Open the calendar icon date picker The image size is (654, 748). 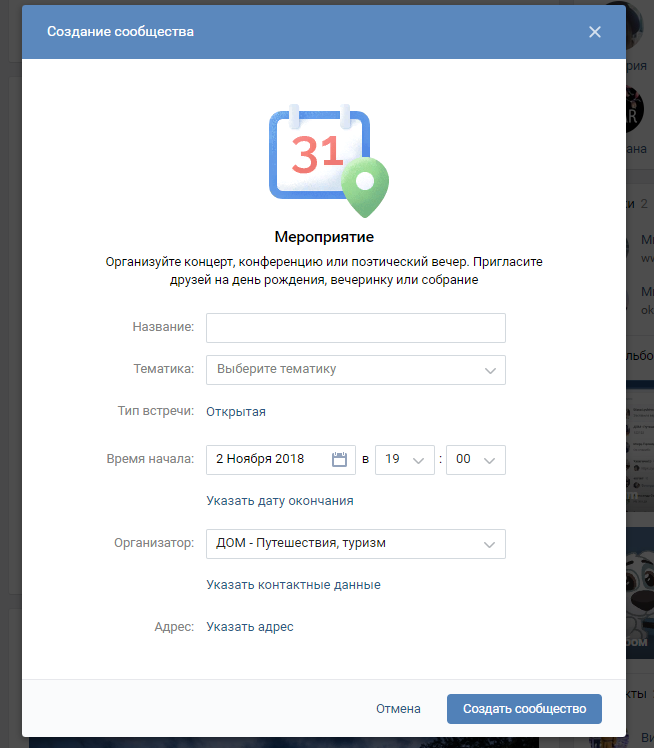click(x=339, y=459)
